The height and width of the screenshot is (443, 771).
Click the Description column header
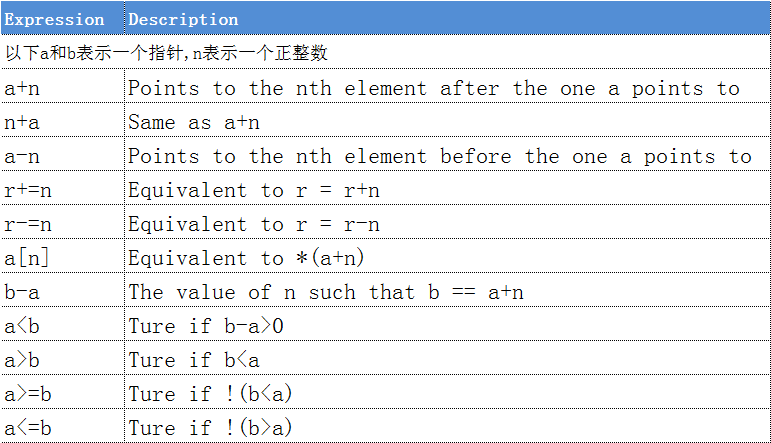[183, 19]
